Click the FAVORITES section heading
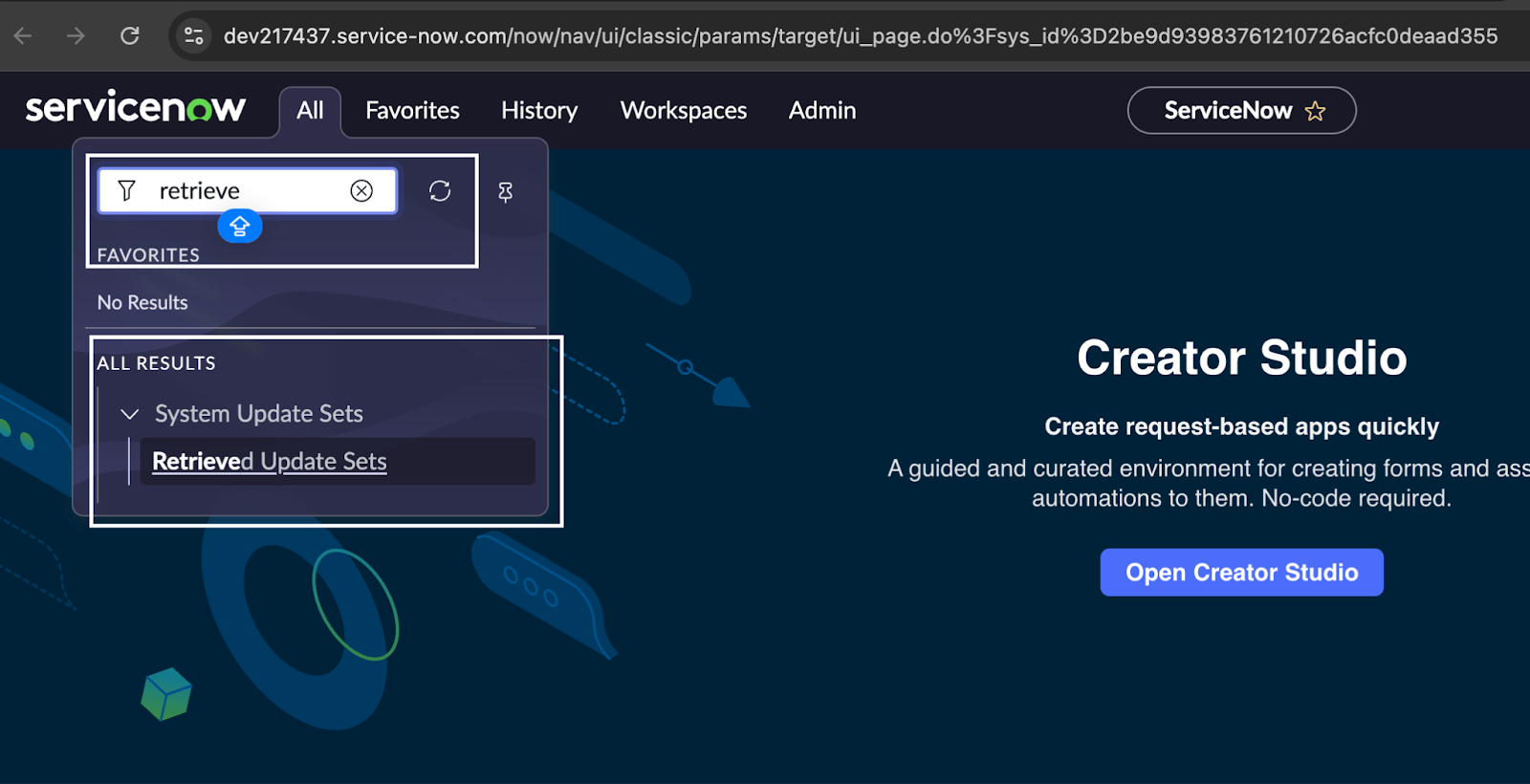Image resolution: width=1530 pixels, height=784 pixels. [x=148, y=255]
